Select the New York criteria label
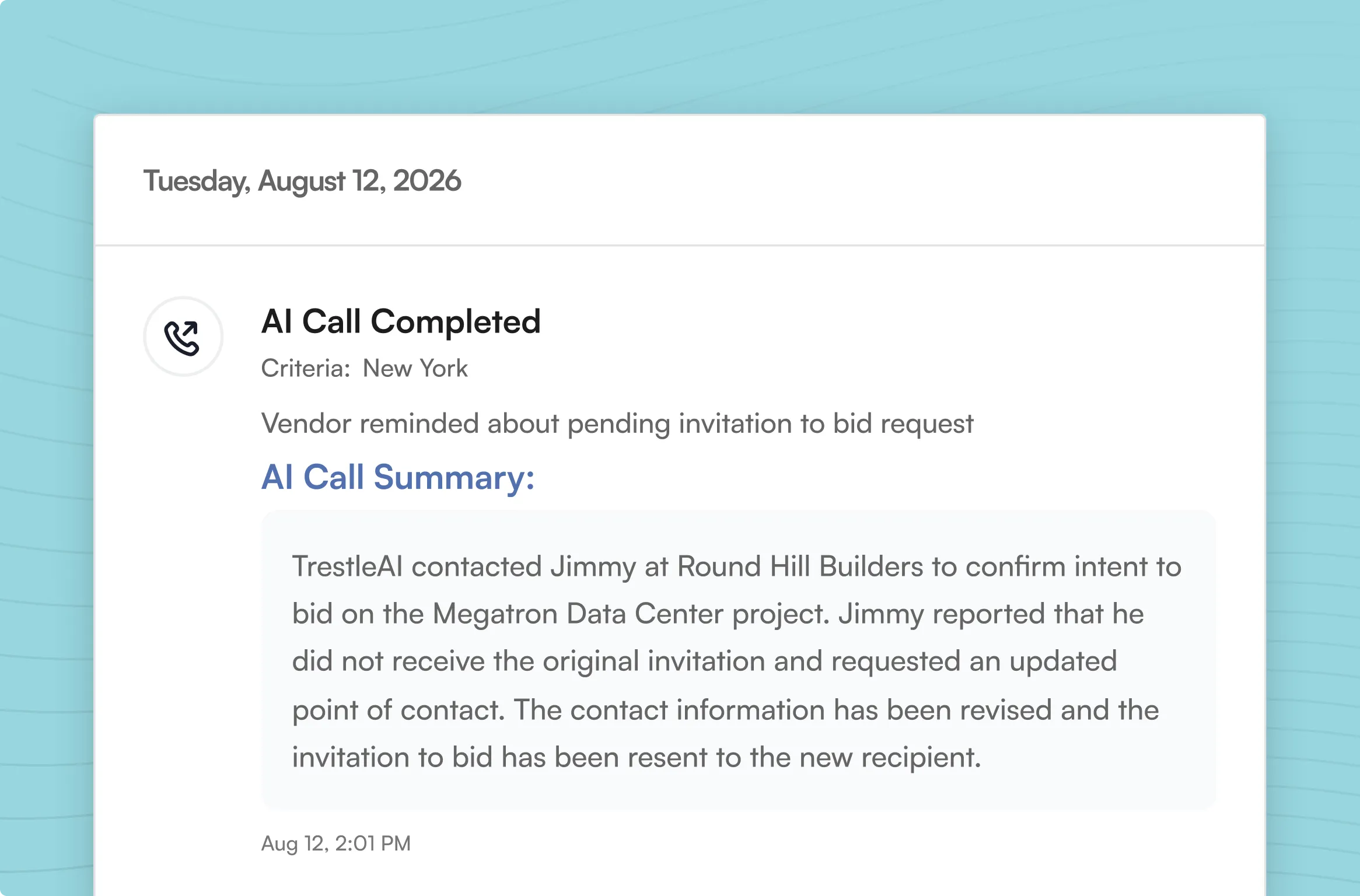Viewport: 1360px width, 896px height. 415,368
